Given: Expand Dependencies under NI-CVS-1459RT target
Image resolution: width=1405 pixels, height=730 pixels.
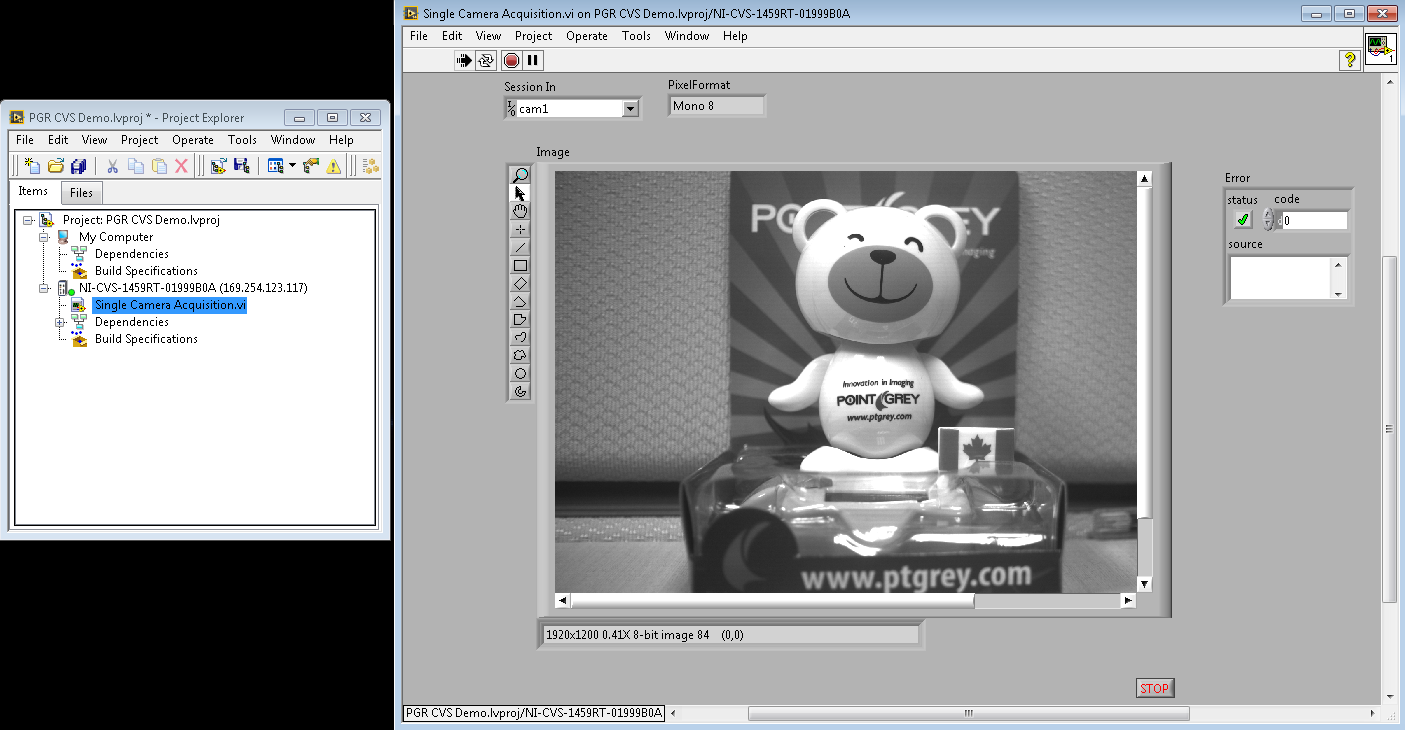Looking at the screenshot, I should click(60, 322).
